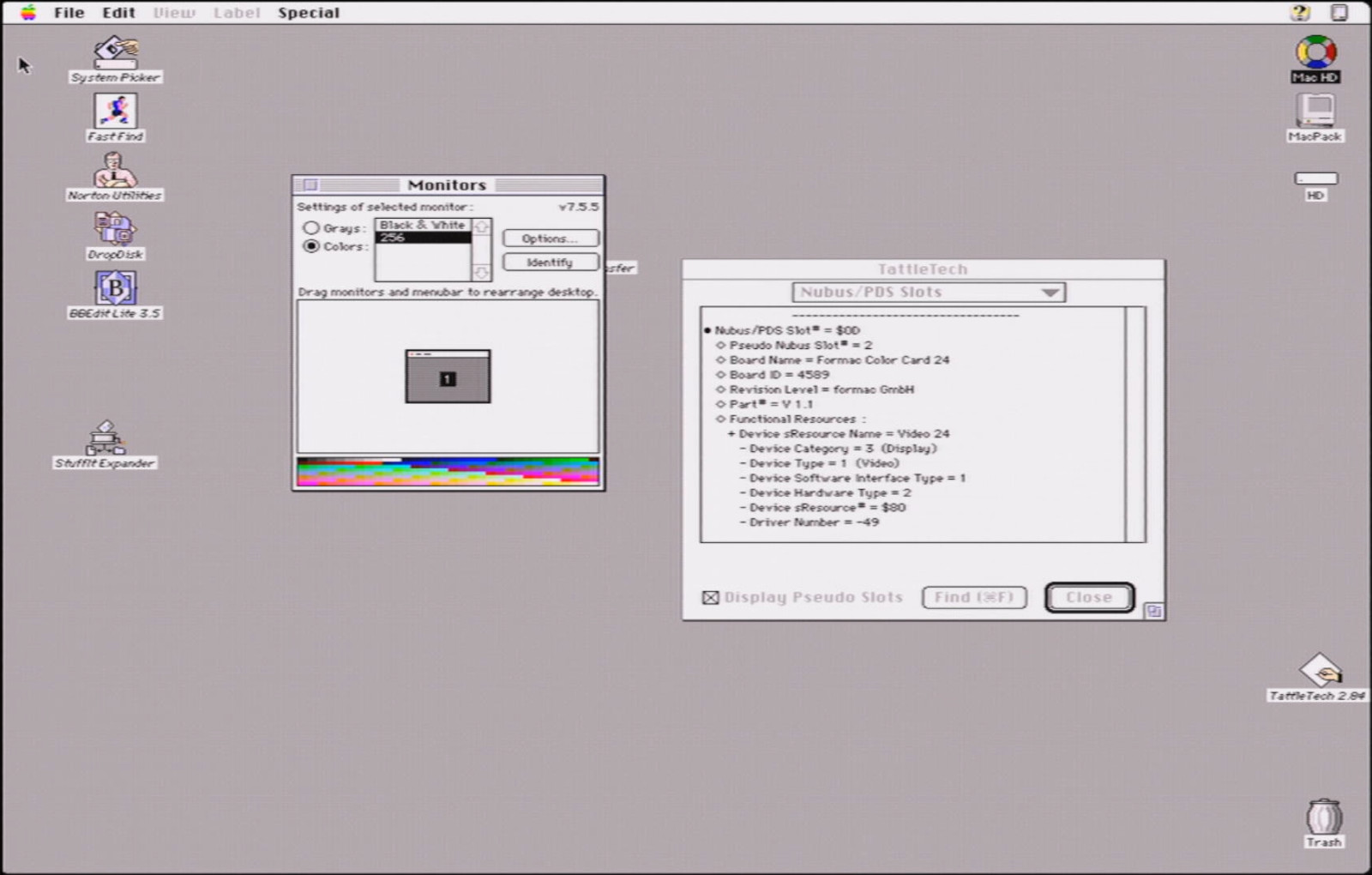Click the Monitors color depth list up arrow
The width and height of the screenshot is (1372, 875).
(x=482, y=227)
